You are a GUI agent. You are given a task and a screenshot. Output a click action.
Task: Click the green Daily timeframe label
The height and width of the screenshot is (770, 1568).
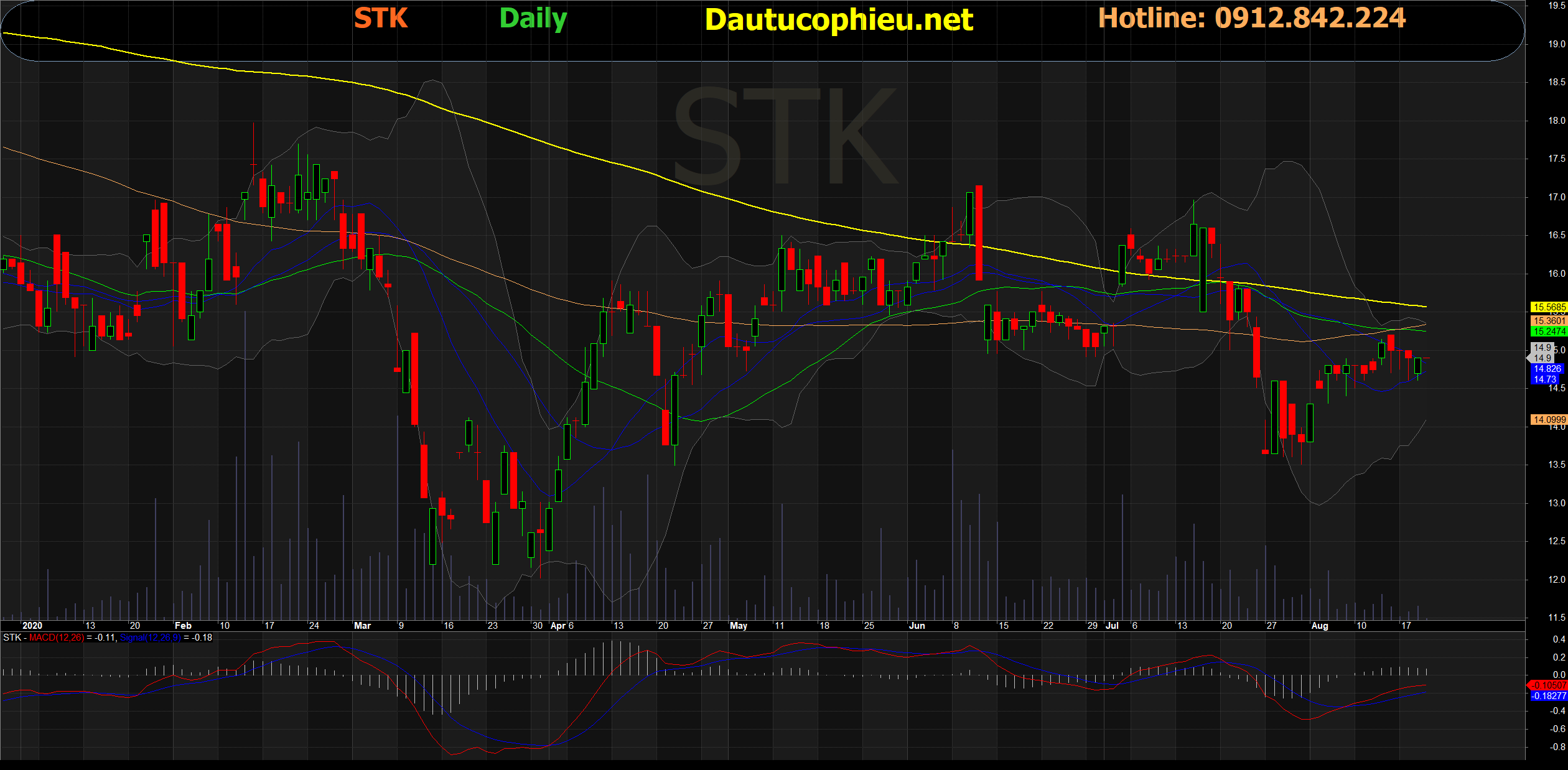(533, 19)
